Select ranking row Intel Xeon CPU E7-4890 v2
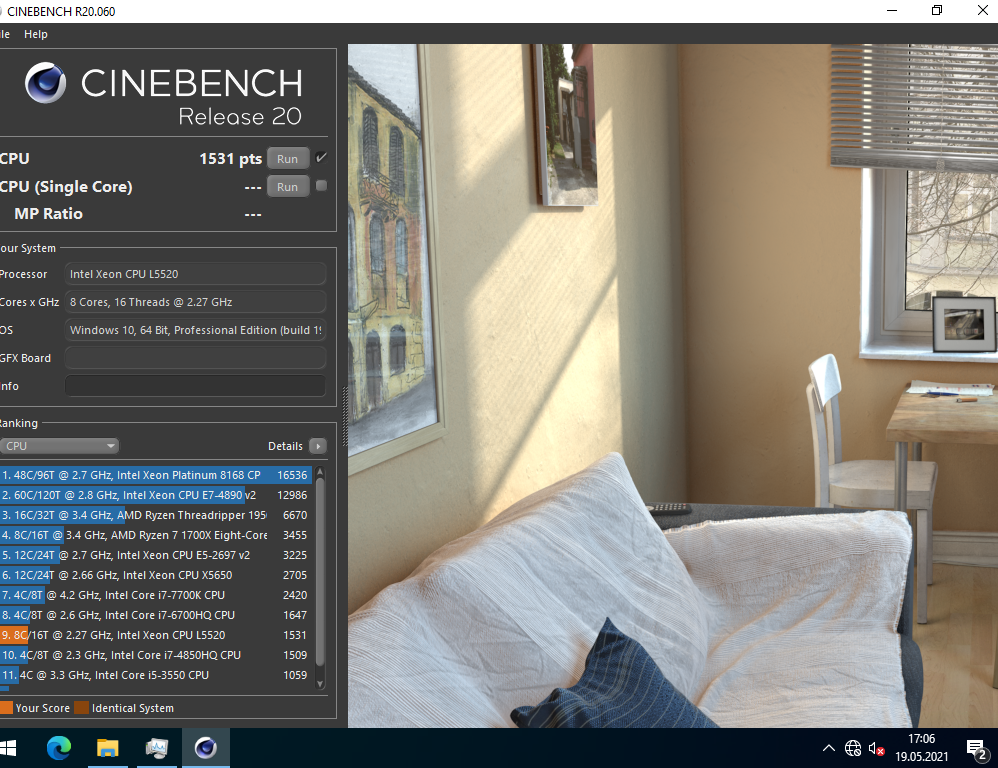 tap(156, 495)
